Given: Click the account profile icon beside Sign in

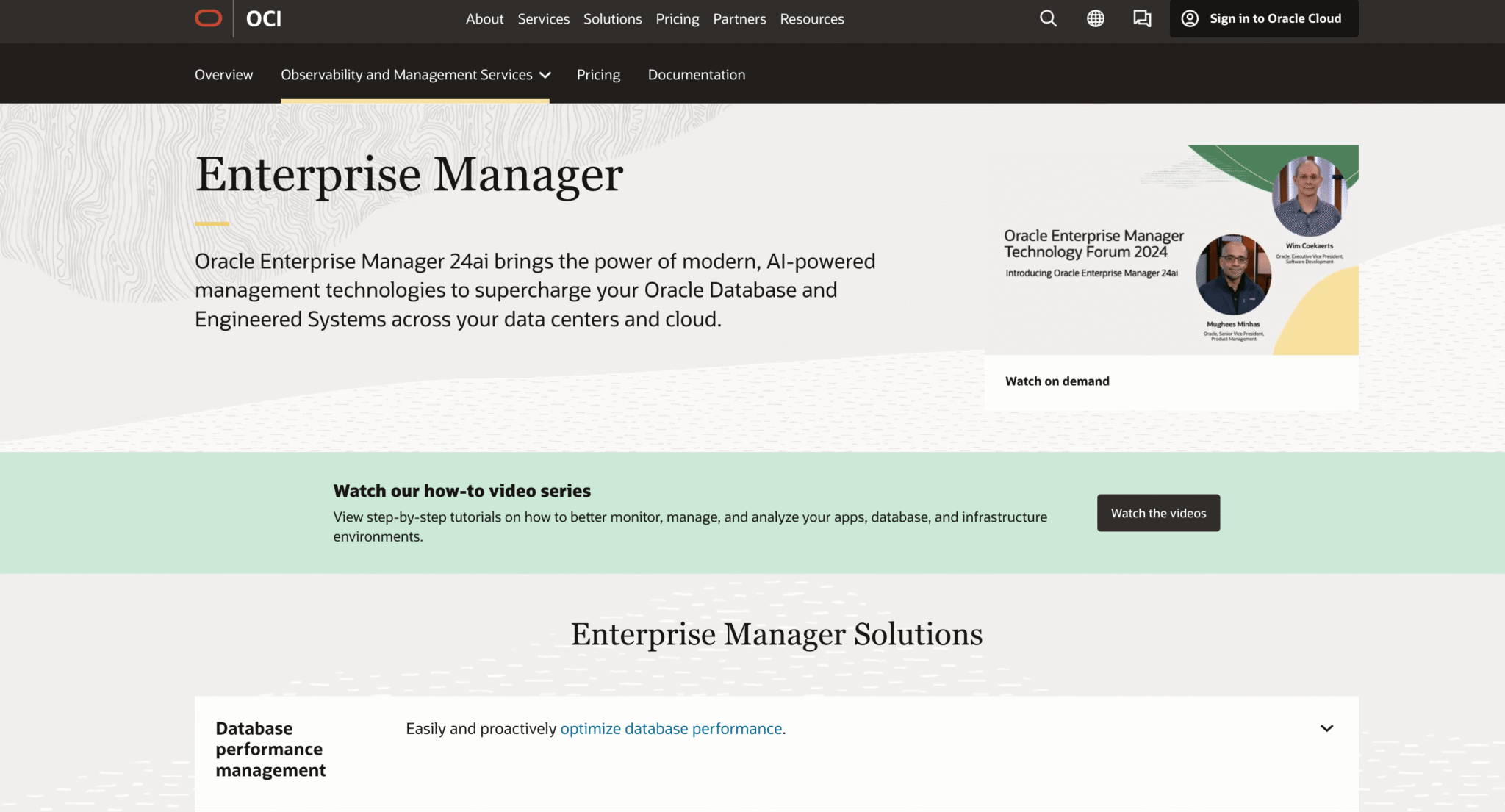Looking at the screenshot, I should click(1188, 18).
